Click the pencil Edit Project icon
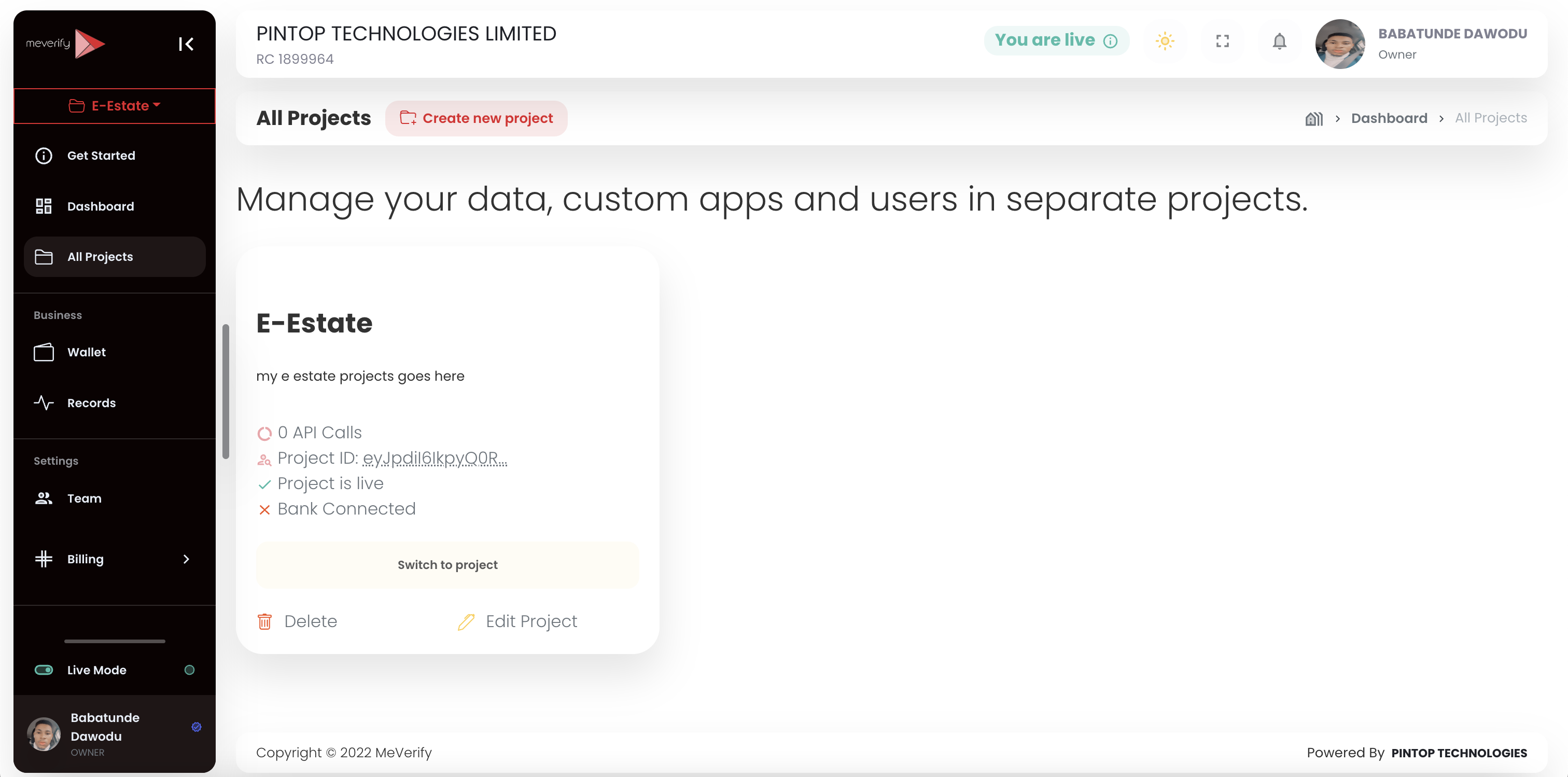1568x777 pixels. coord(466,622)
